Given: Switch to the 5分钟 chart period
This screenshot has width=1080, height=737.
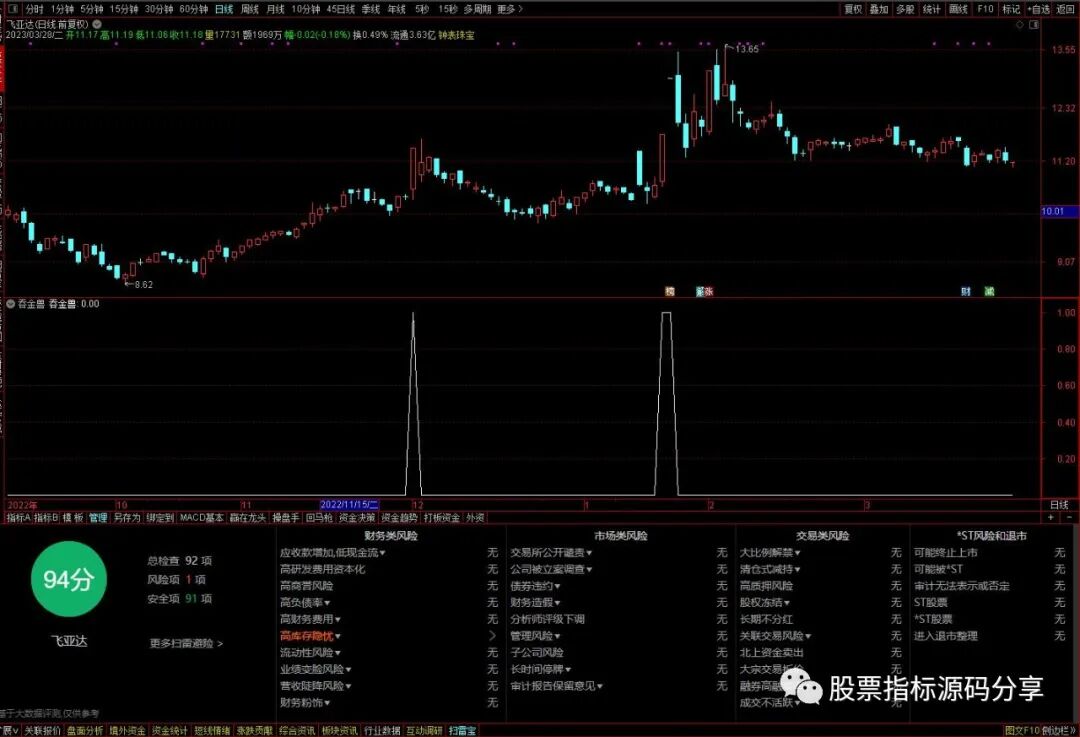Looking at the screenshot, I should pos(91,9).
